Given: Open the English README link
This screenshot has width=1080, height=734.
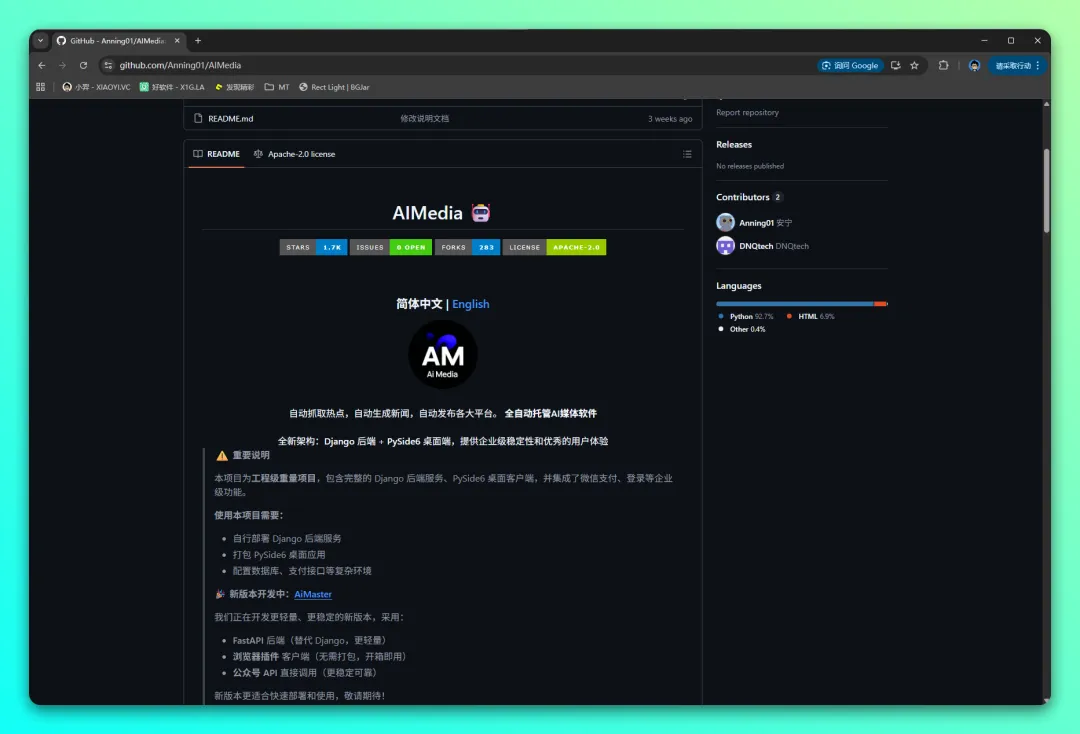Looking at the screenshot, I should [470, 304].
